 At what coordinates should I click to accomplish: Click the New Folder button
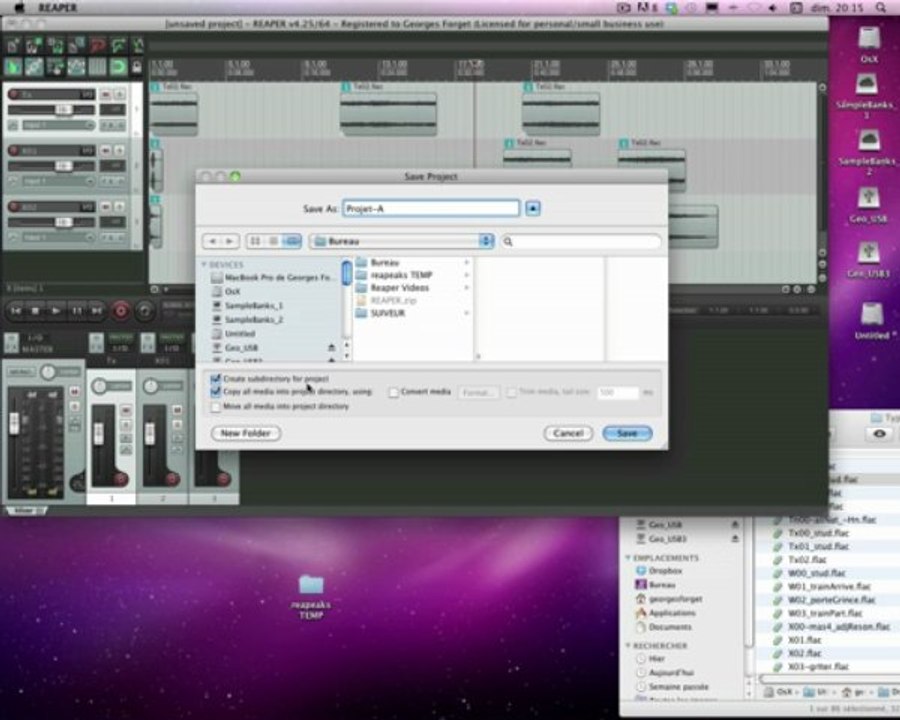click(x=246, y=433)
